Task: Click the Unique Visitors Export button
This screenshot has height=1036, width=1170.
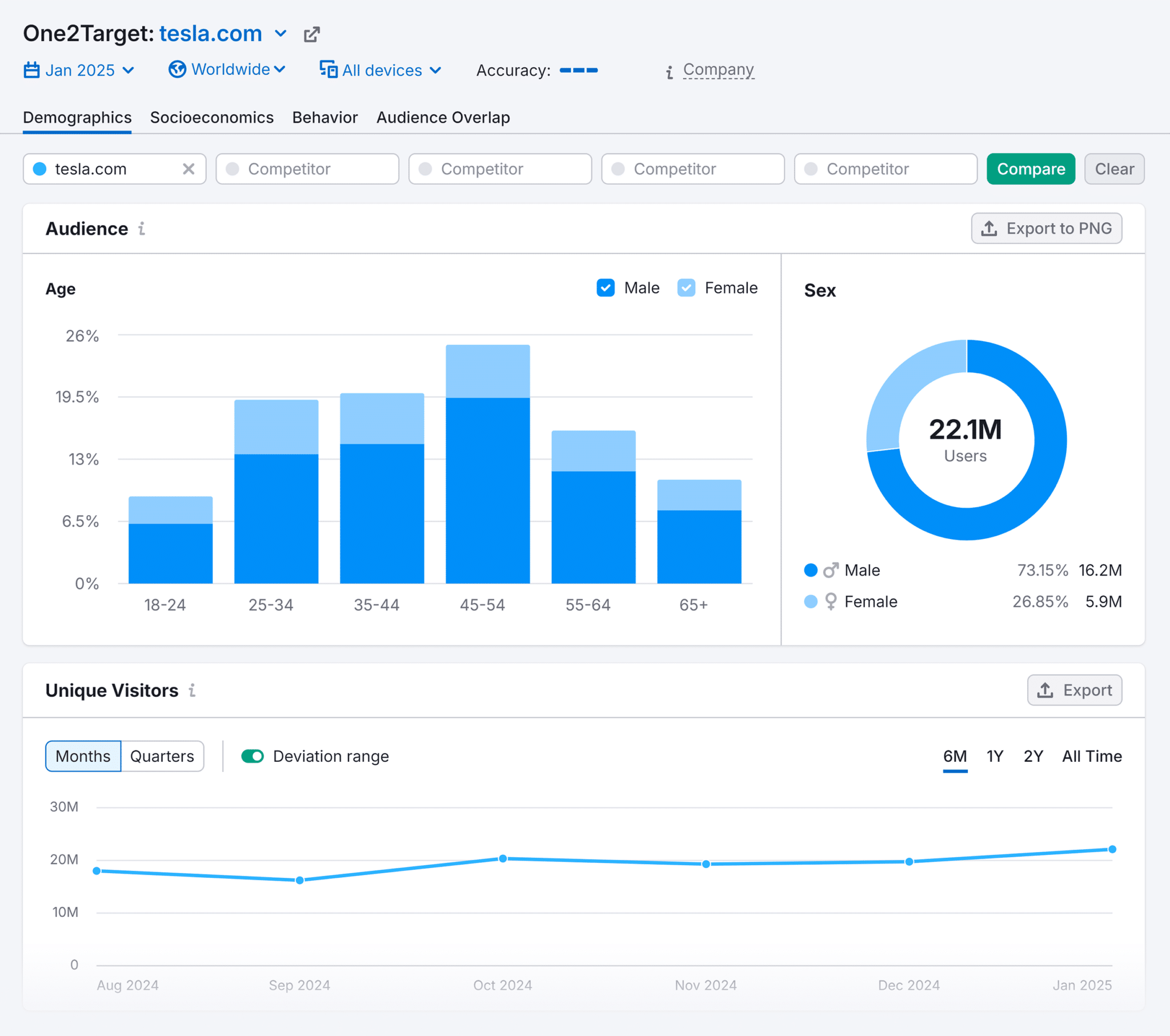Action: [1075, 690]
